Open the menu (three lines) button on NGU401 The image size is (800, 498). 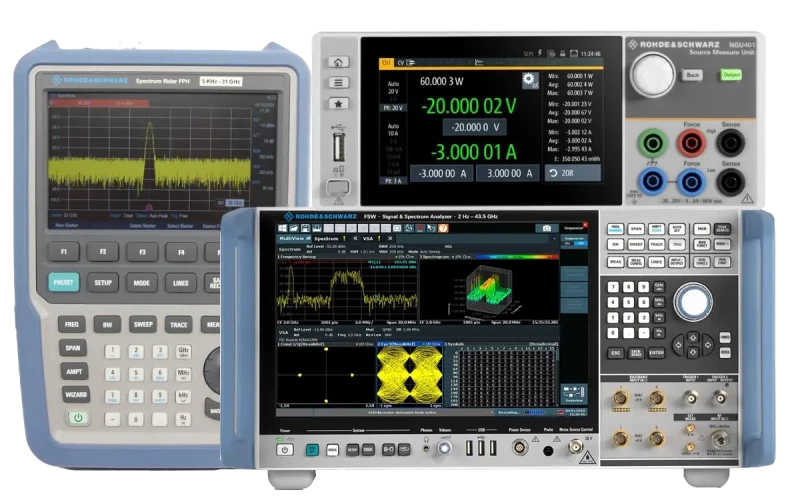pos(338,83)
